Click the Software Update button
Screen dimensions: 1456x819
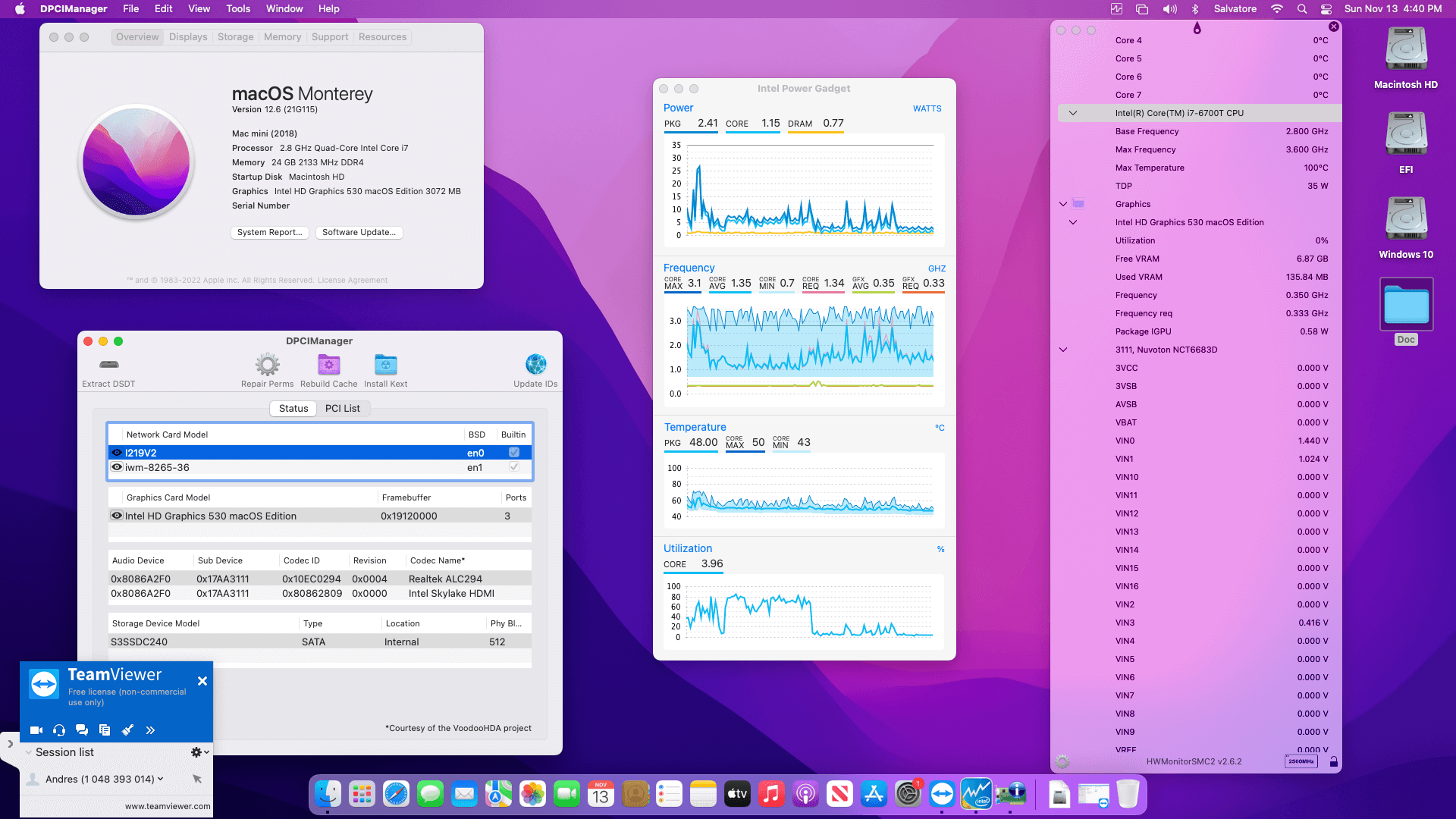(359, 232)
